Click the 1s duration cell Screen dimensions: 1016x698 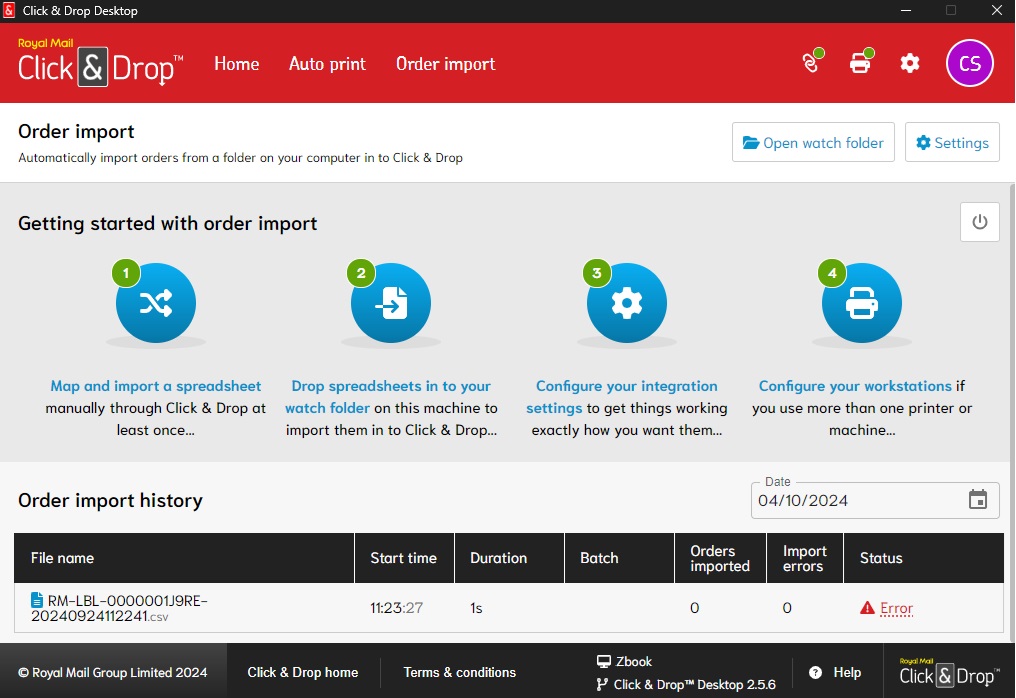476,608
